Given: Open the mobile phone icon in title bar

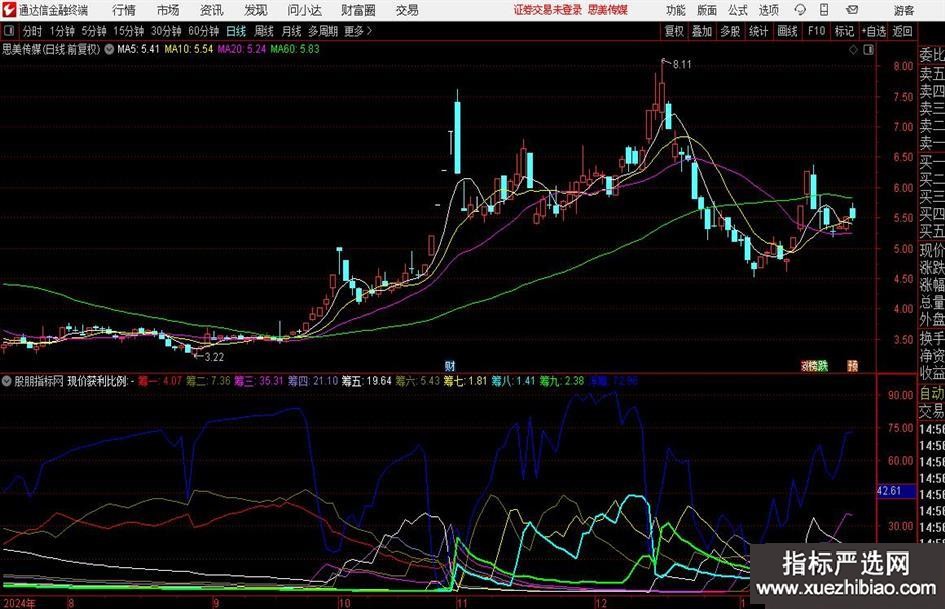Looking at the screenshot, I should tap(824, 10).
